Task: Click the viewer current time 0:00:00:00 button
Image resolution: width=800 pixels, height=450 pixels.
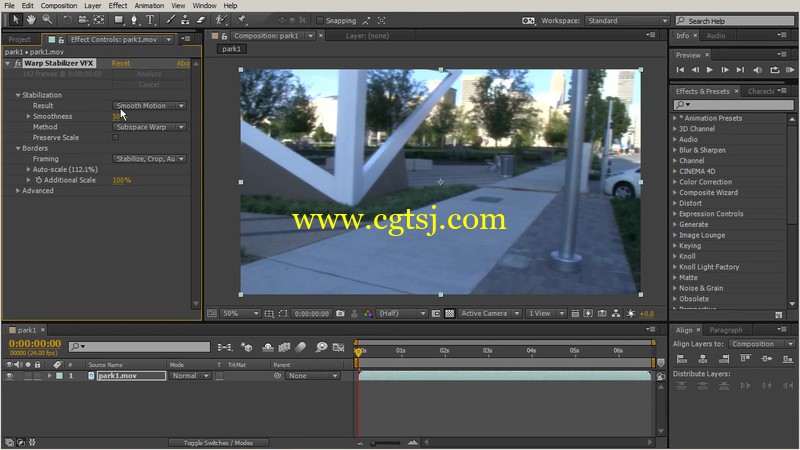Action: (311, 313)
